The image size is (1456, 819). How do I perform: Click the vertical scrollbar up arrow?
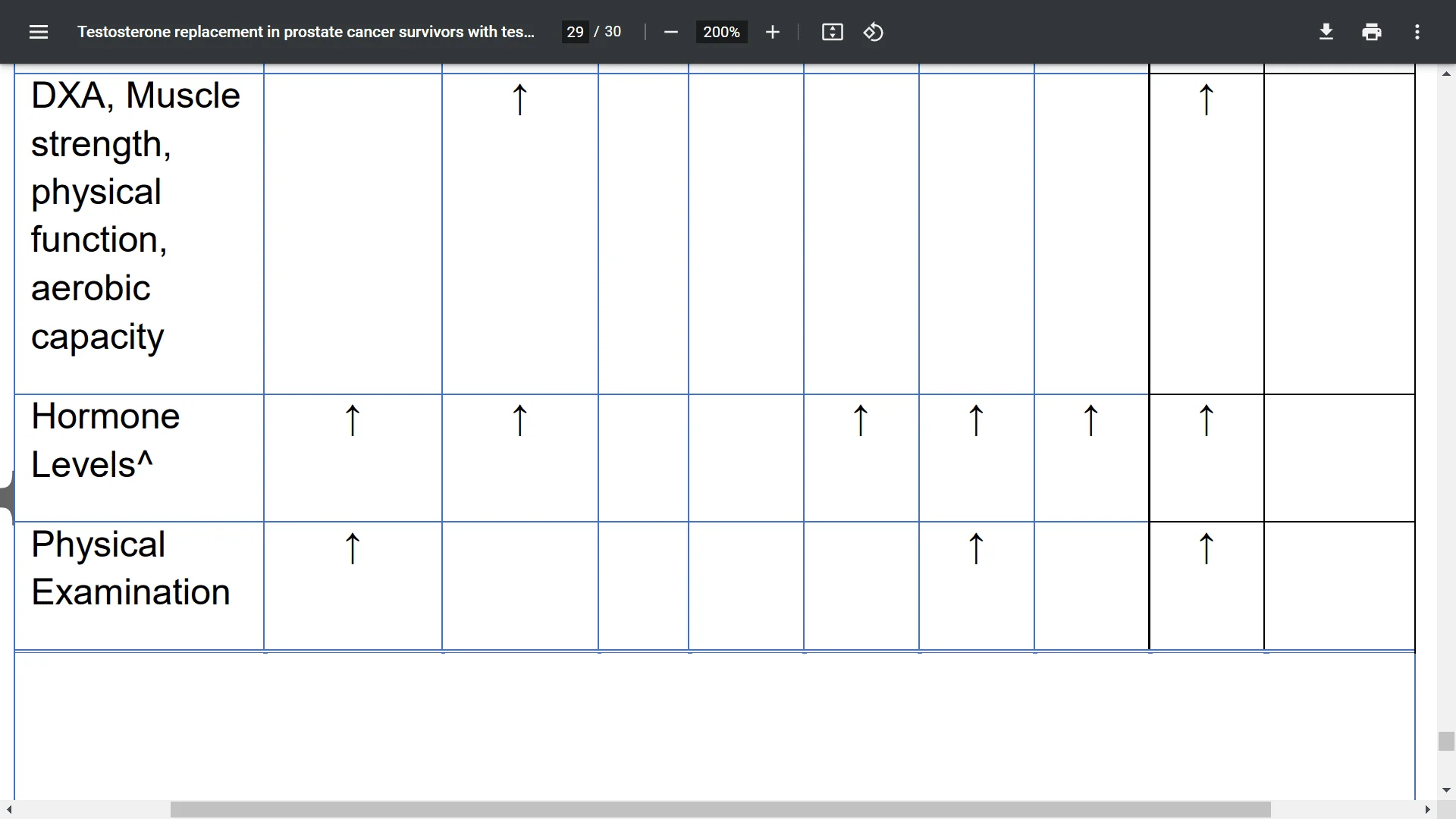(x=1446, y=74)
